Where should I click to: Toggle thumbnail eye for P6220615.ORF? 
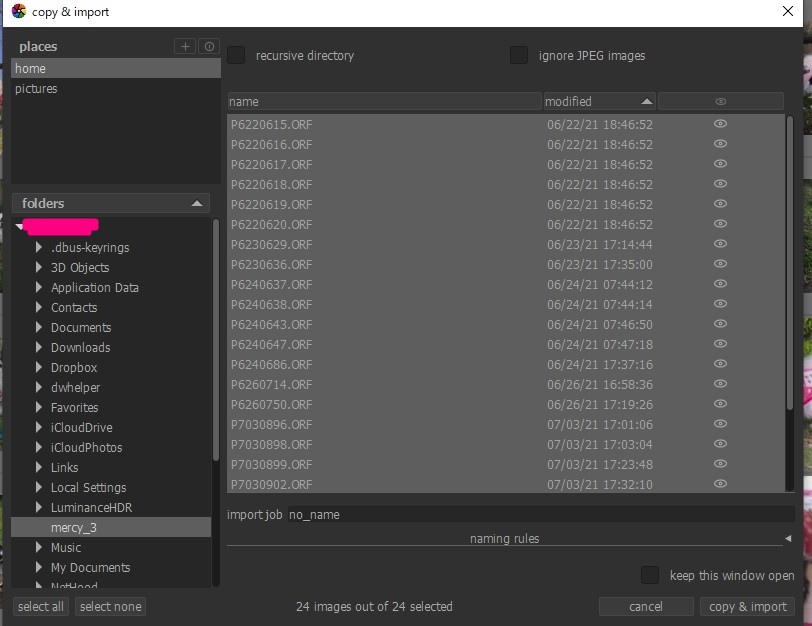click(720, 124)
